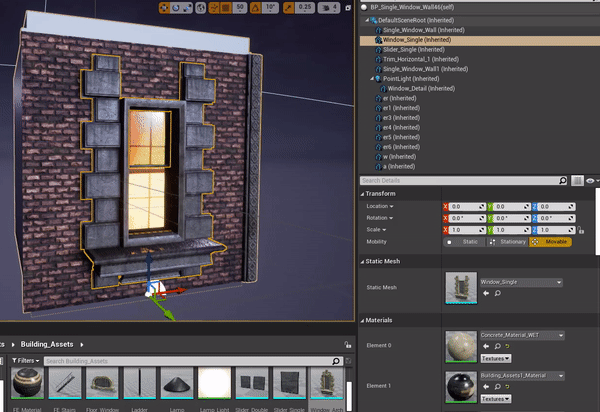This screenshot has height=412, width=600.
Task: Select the scale gizmo tool
Action: 187,8
